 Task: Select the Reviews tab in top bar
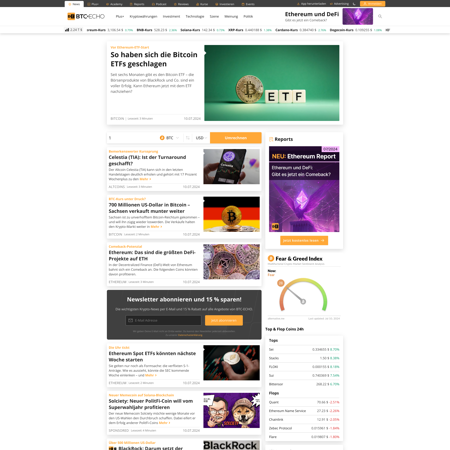(x=181, y=4)
